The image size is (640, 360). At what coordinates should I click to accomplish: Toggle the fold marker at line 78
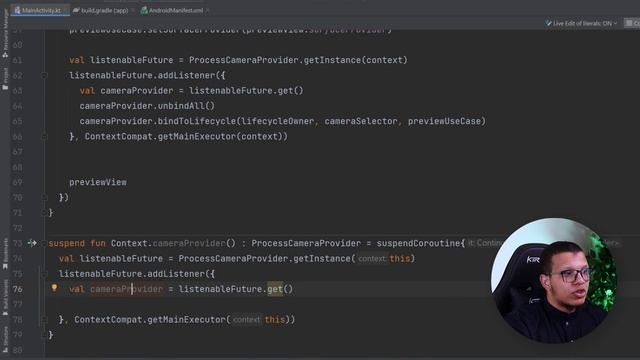click(x=44, y=320)
